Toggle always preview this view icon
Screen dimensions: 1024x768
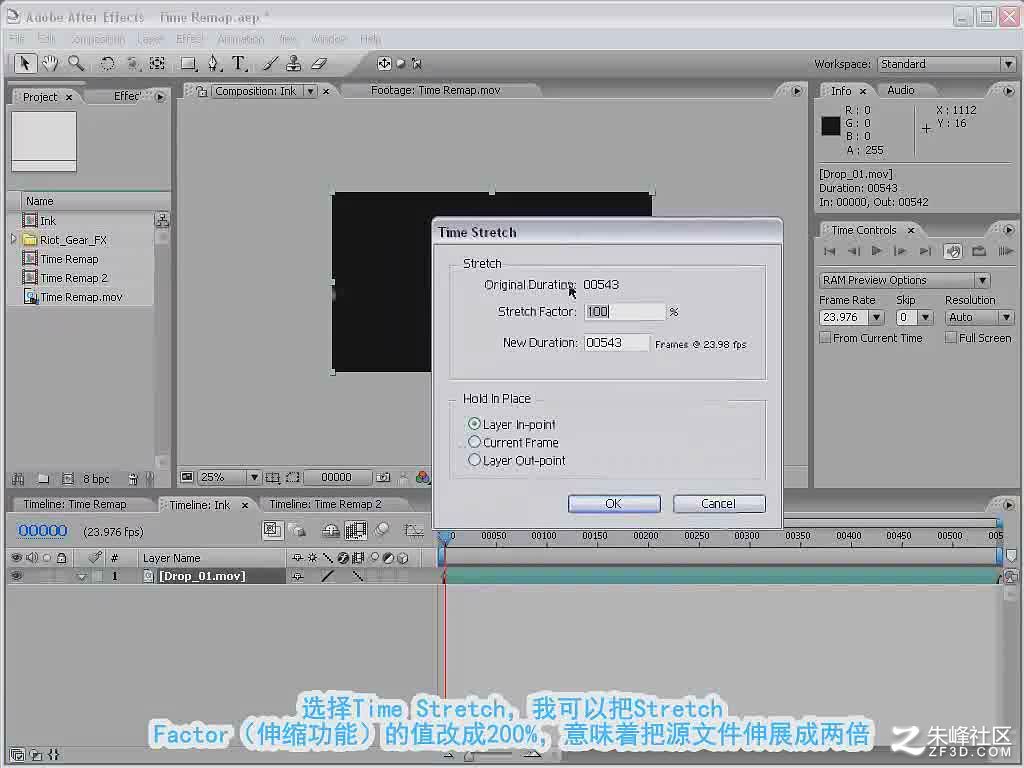point(187,477)
